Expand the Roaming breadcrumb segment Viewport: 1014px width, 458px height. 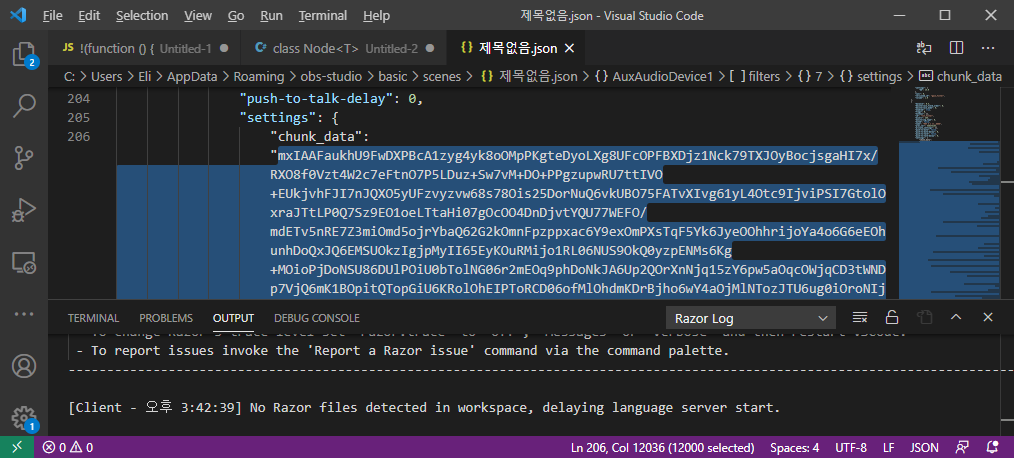tap(259, 76)
